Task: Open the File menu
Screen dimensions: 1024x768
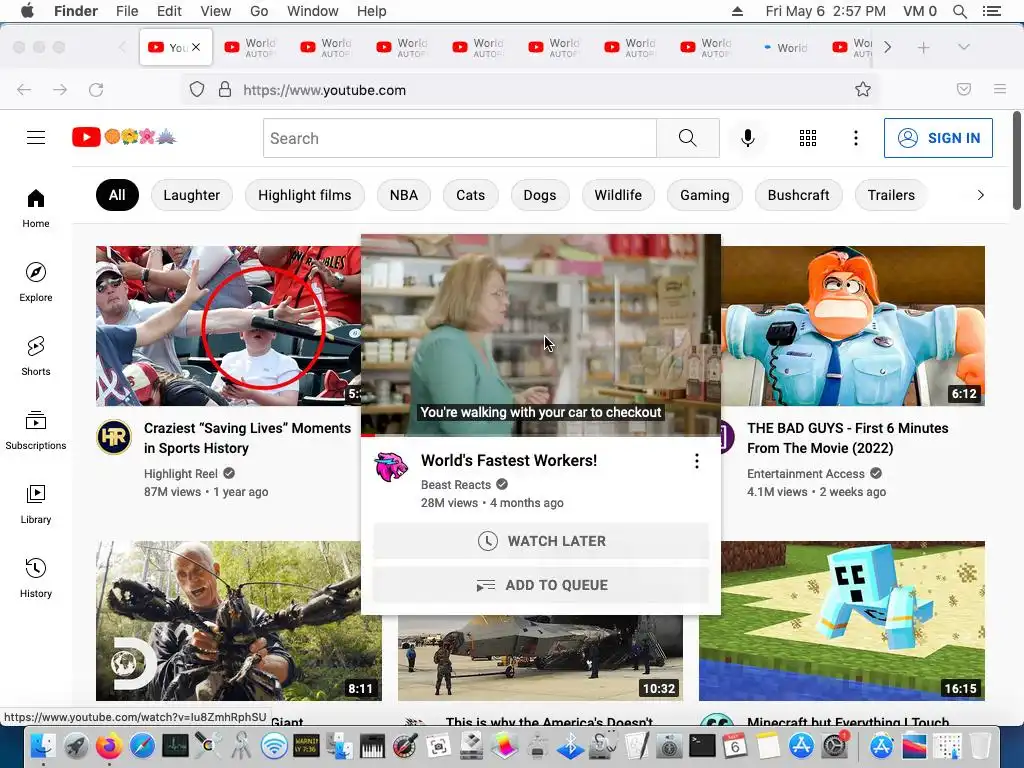Action: pyautogui.click(x=127, y=11)
